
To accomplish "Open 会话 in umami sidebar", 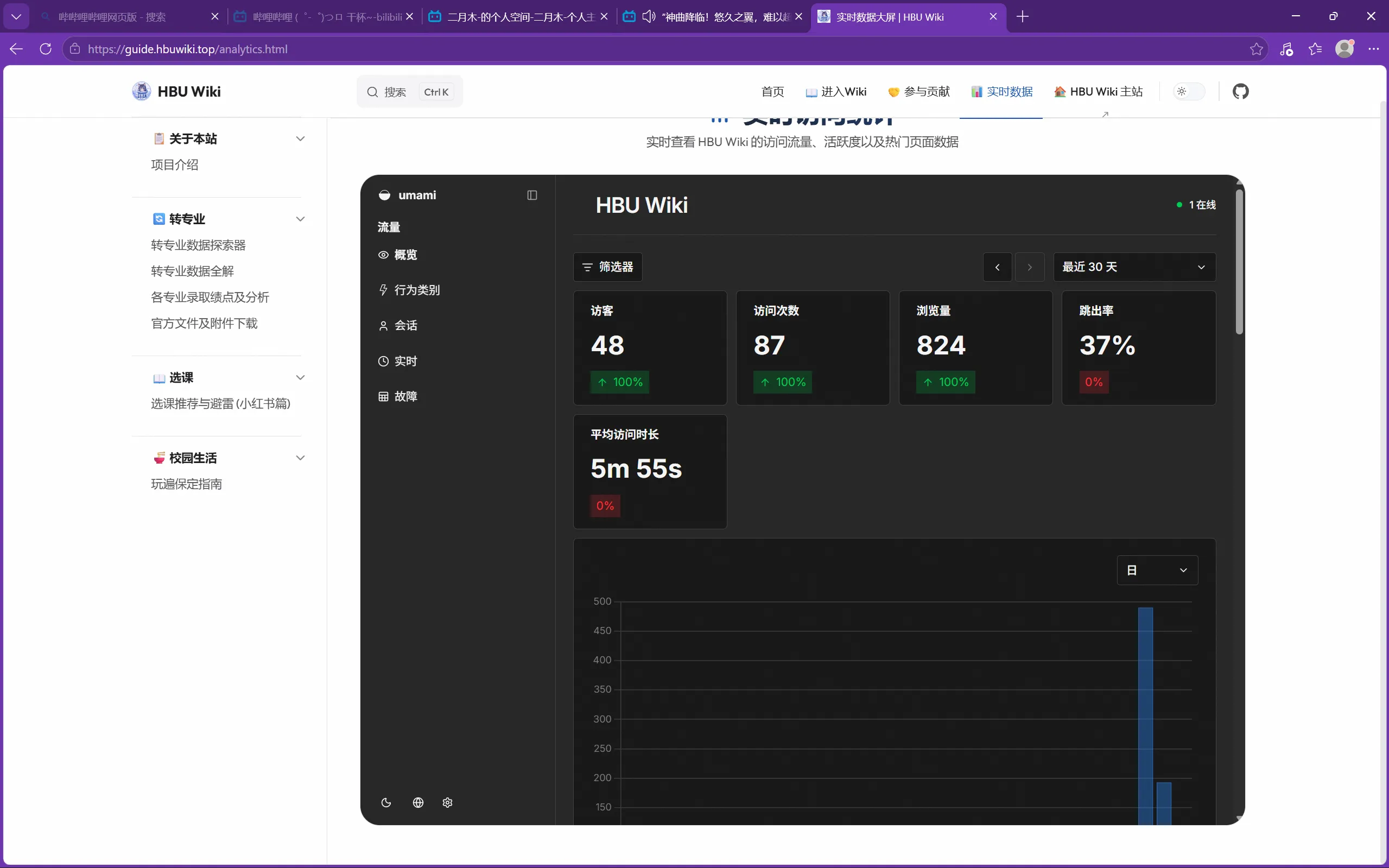I will pyautogui.click(x=398, y=326).
